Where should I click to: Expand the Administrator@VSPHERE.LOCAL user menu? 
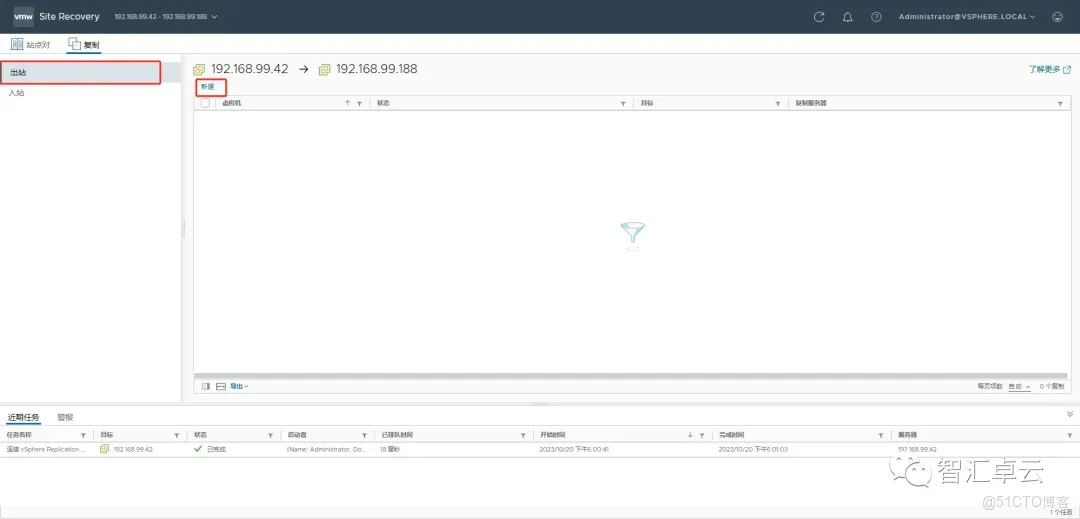pos(966,17)
